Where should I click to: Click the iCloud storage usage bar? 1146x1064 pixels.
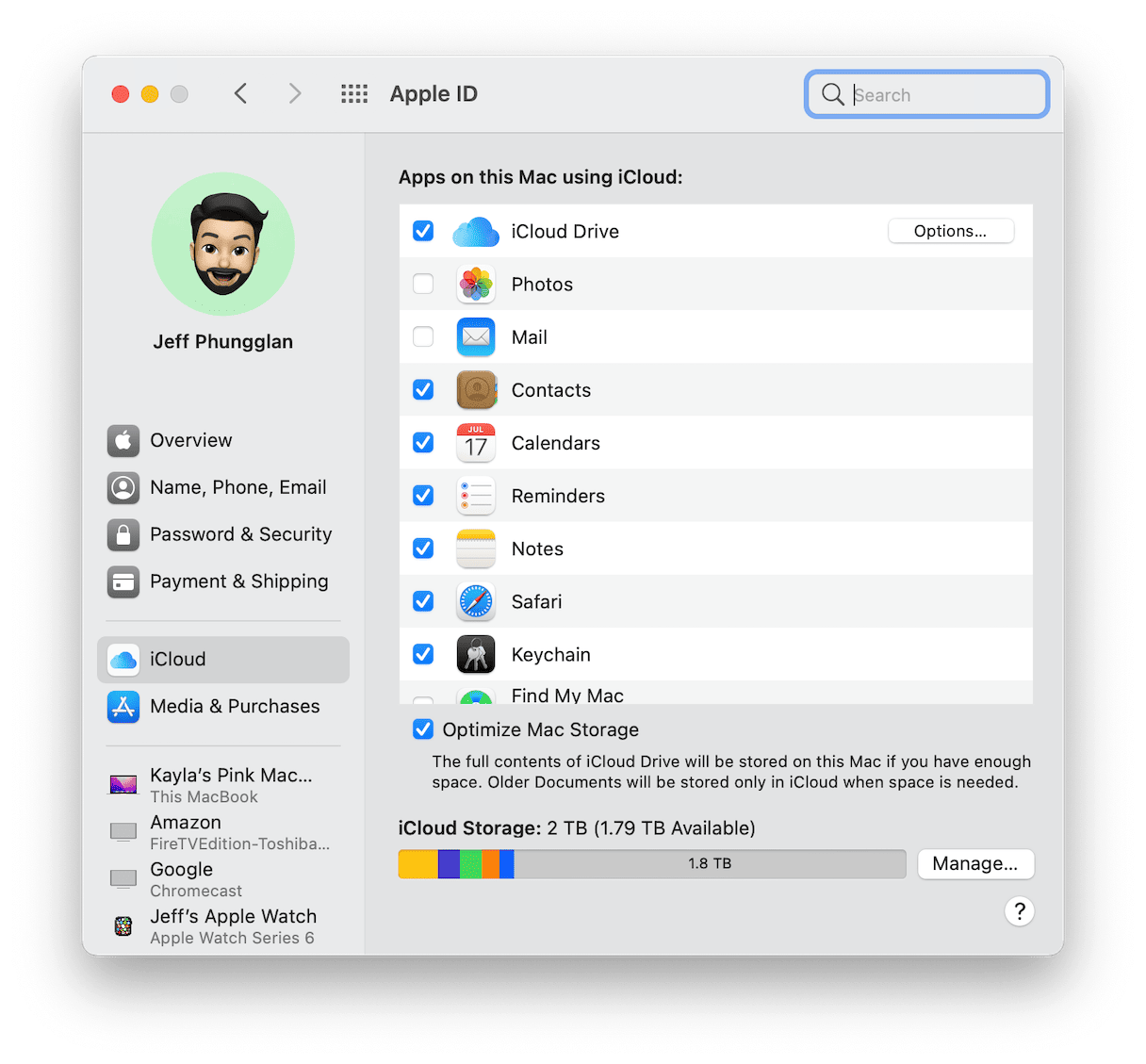click(652, 863)
